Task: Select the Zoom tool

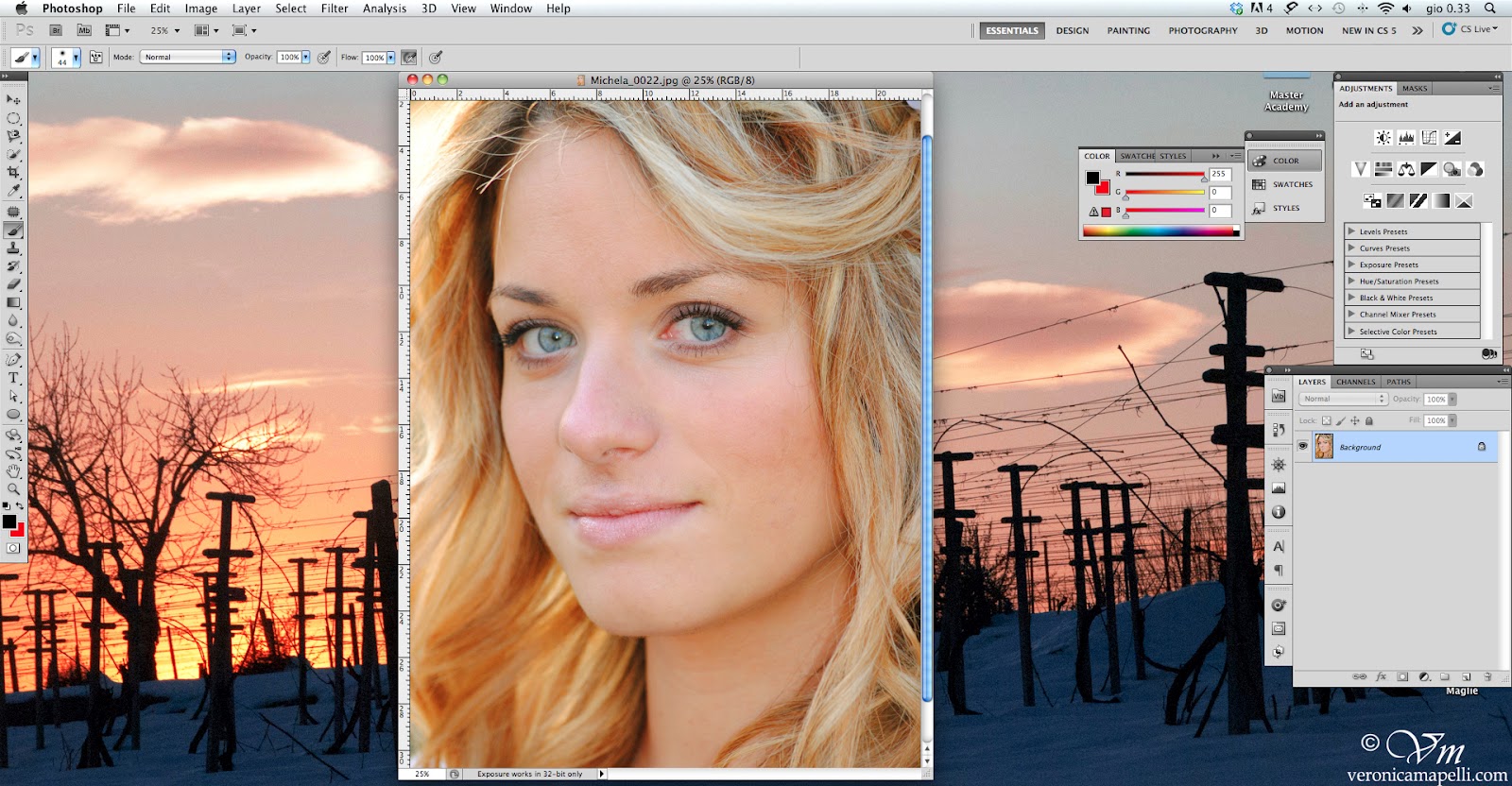Action: 13,488
